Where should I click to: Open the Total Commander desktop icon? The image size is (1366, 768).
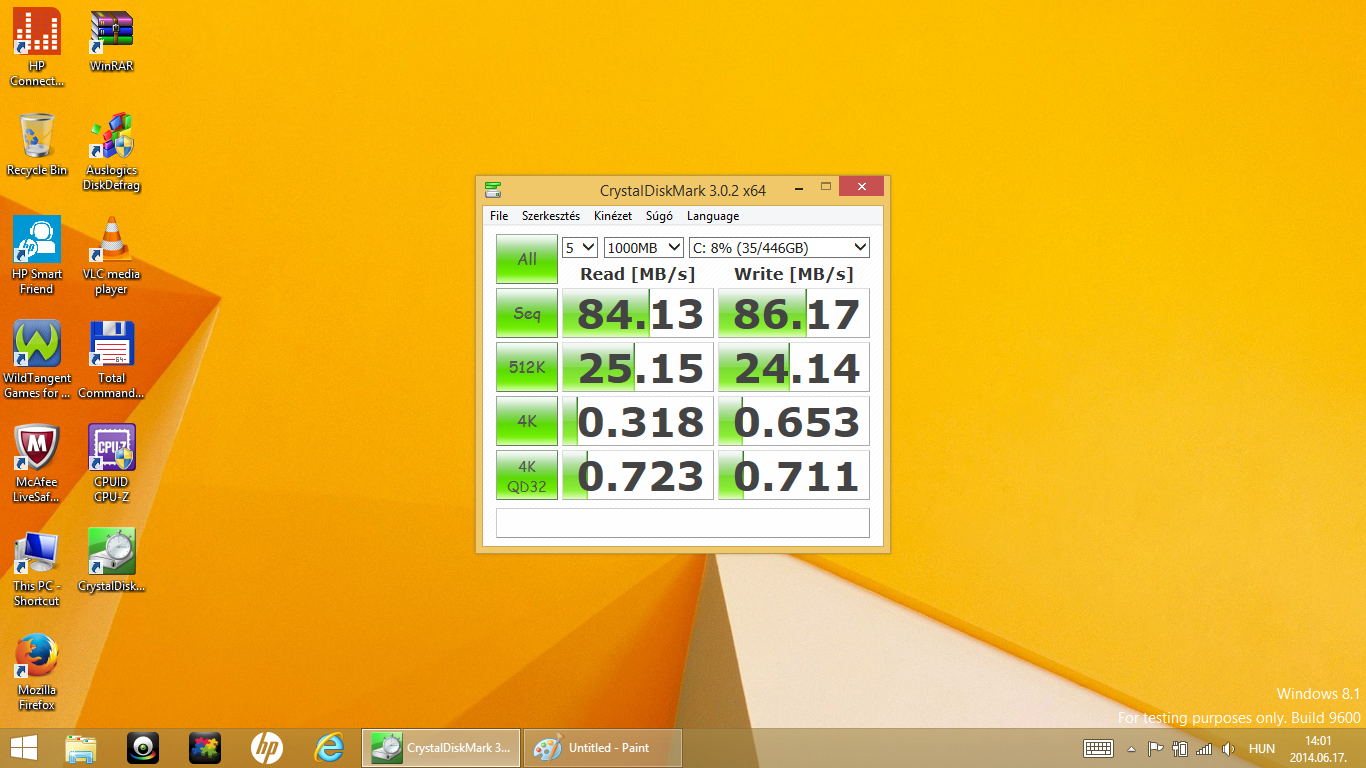pyautogui.click(x=111, y=345)
